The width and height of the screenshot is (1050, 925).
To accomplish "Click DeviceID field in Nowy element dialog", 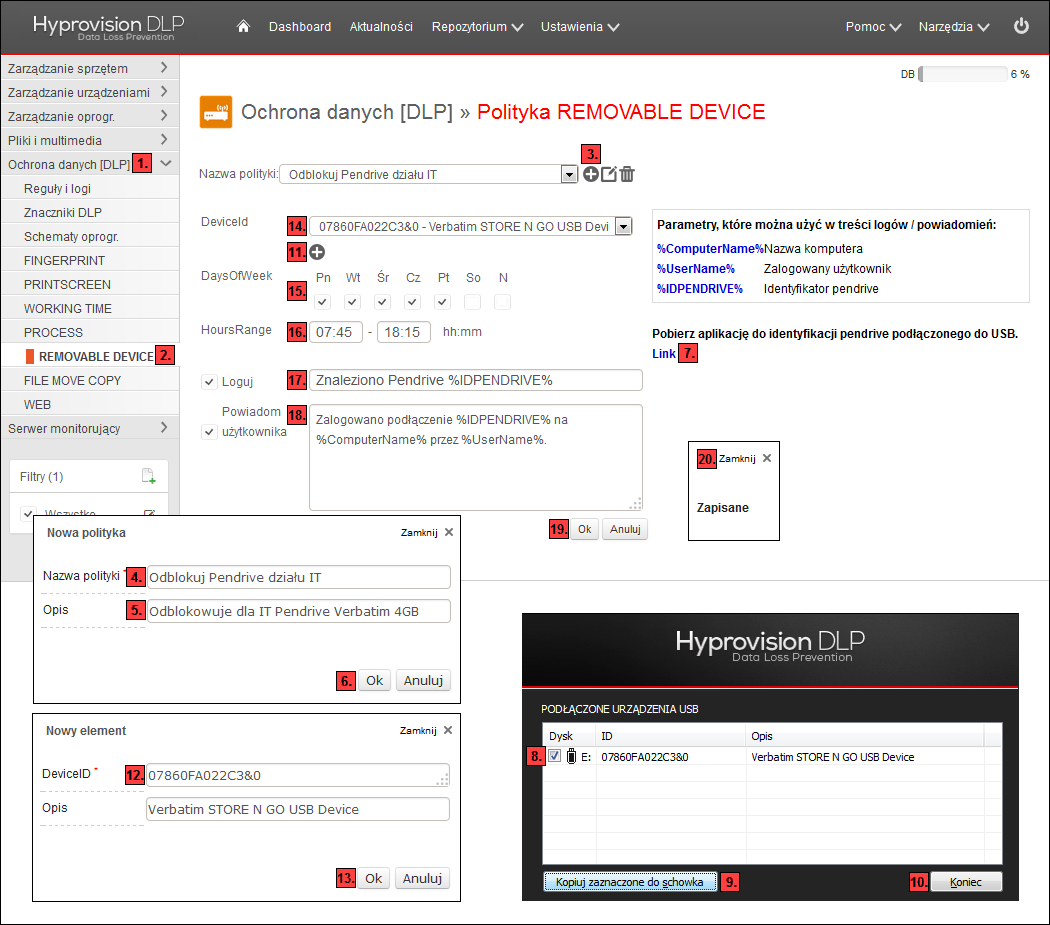I will (298, 775).
